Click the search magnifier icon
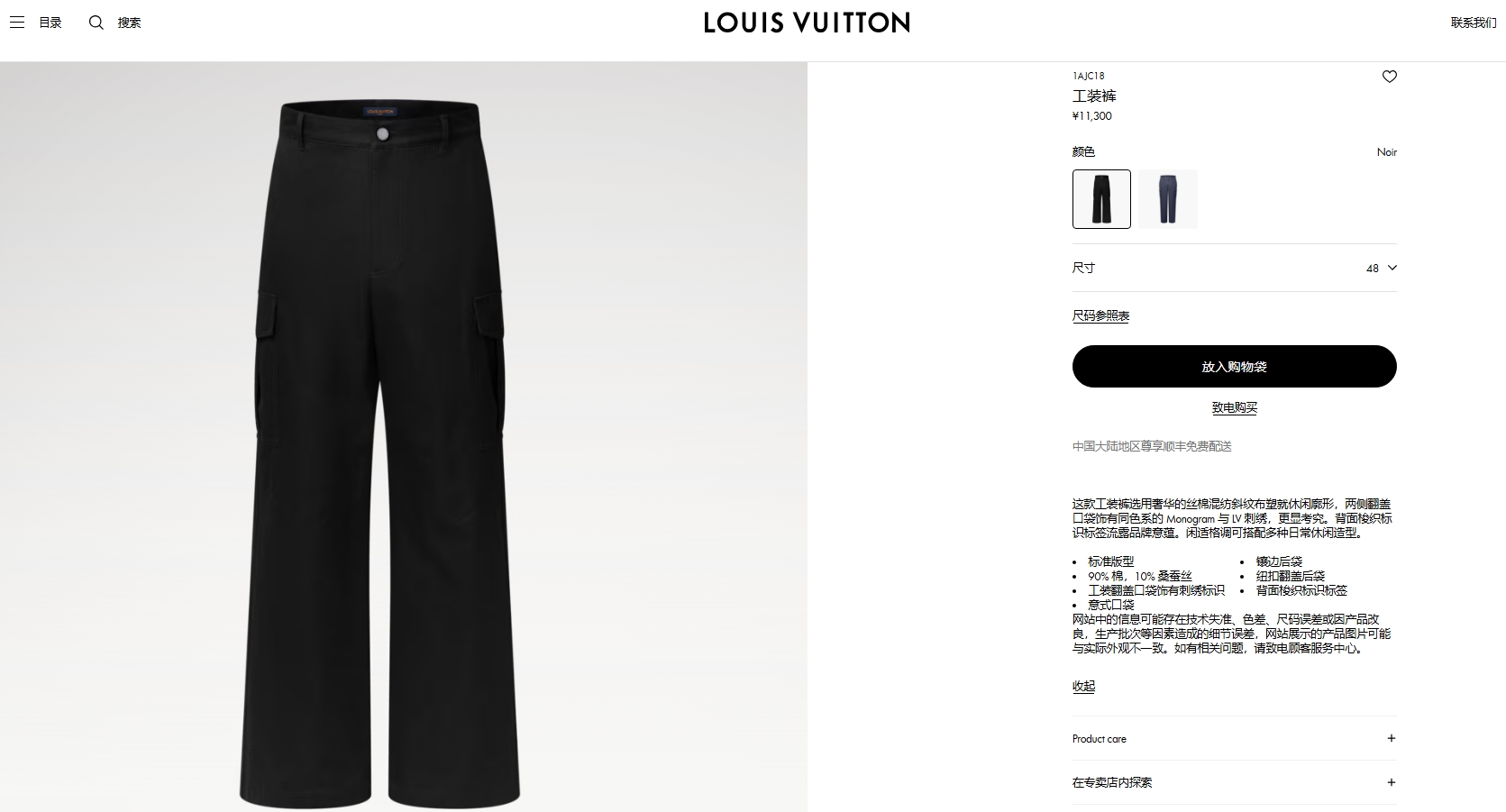Image resolution: width=1506 pixels, height=812 pixels. (x=96, y=23)
